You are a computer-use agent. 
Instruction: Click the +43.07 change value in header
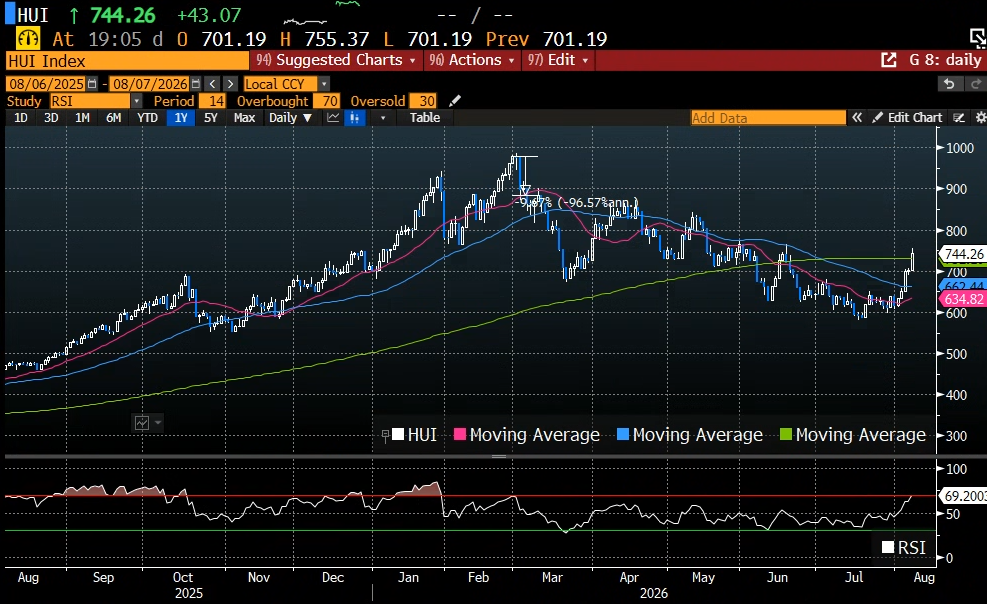pos(208,14)
